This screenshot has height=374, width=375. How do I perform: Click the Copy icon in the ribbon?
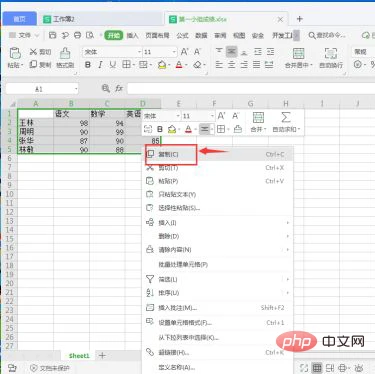(x=33, y=64)
